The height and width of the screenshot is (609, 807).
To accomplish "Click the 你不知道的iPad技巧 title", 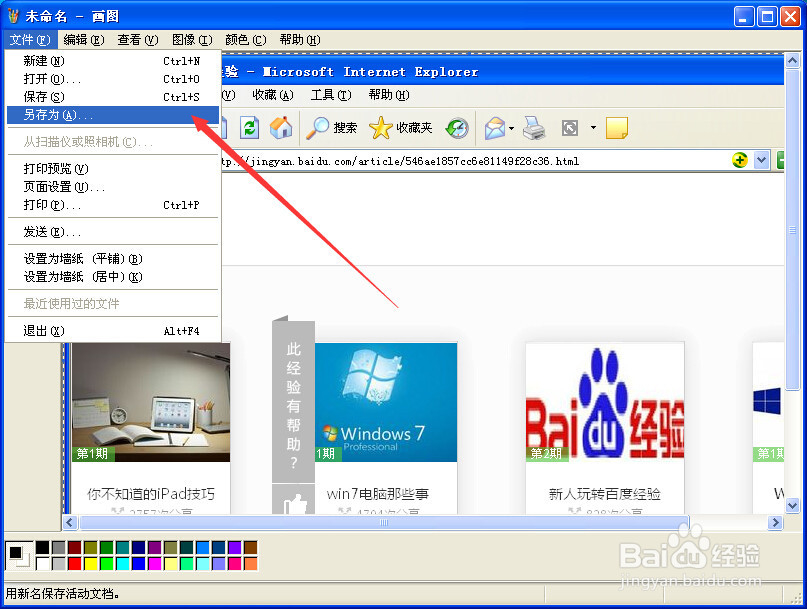I will click(151, 494).
